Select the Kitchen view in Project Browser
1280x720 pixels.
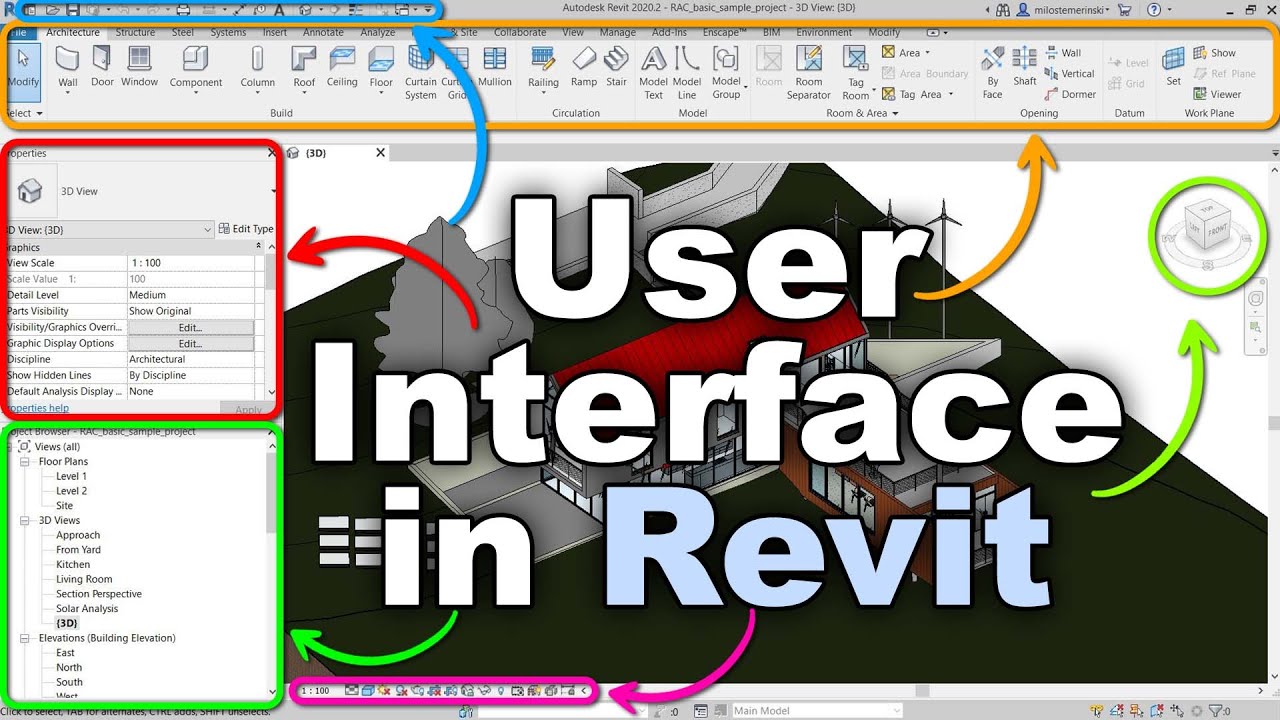click(73, 564)
